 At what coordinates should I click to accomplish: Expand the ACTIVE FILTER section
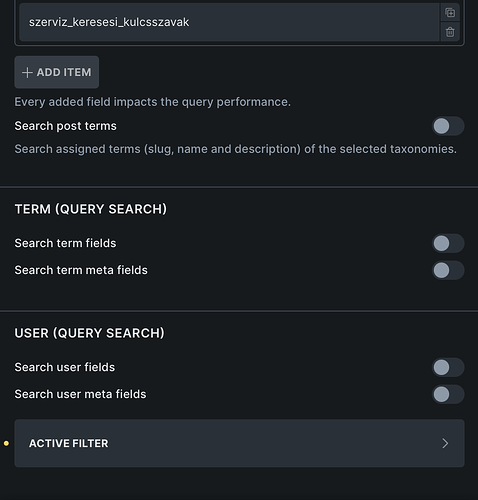(x=239, y=443)
